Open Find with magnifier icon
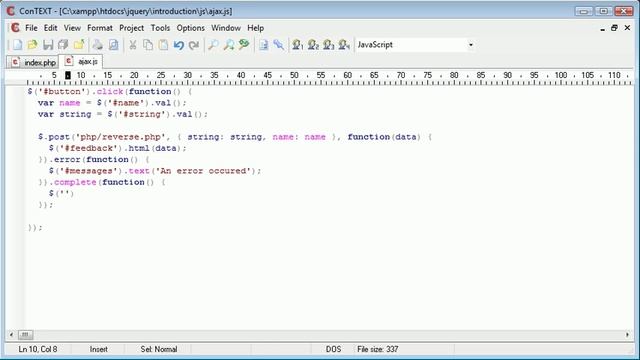This screenshot has height=360, width=640. 213,45
